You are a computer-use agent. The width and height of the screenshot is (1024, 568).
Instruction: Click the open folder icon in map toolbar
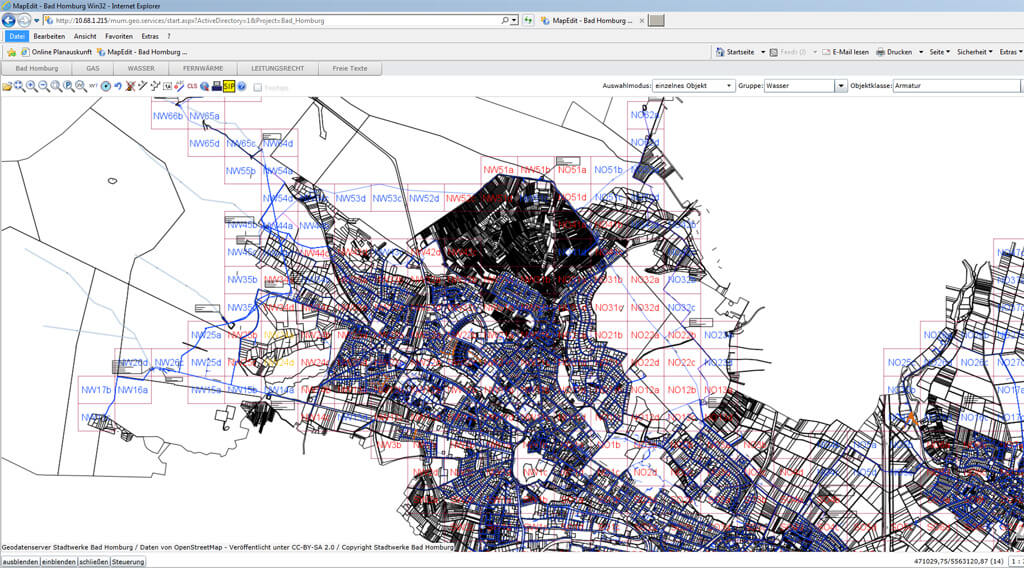[x=7, y=86]
